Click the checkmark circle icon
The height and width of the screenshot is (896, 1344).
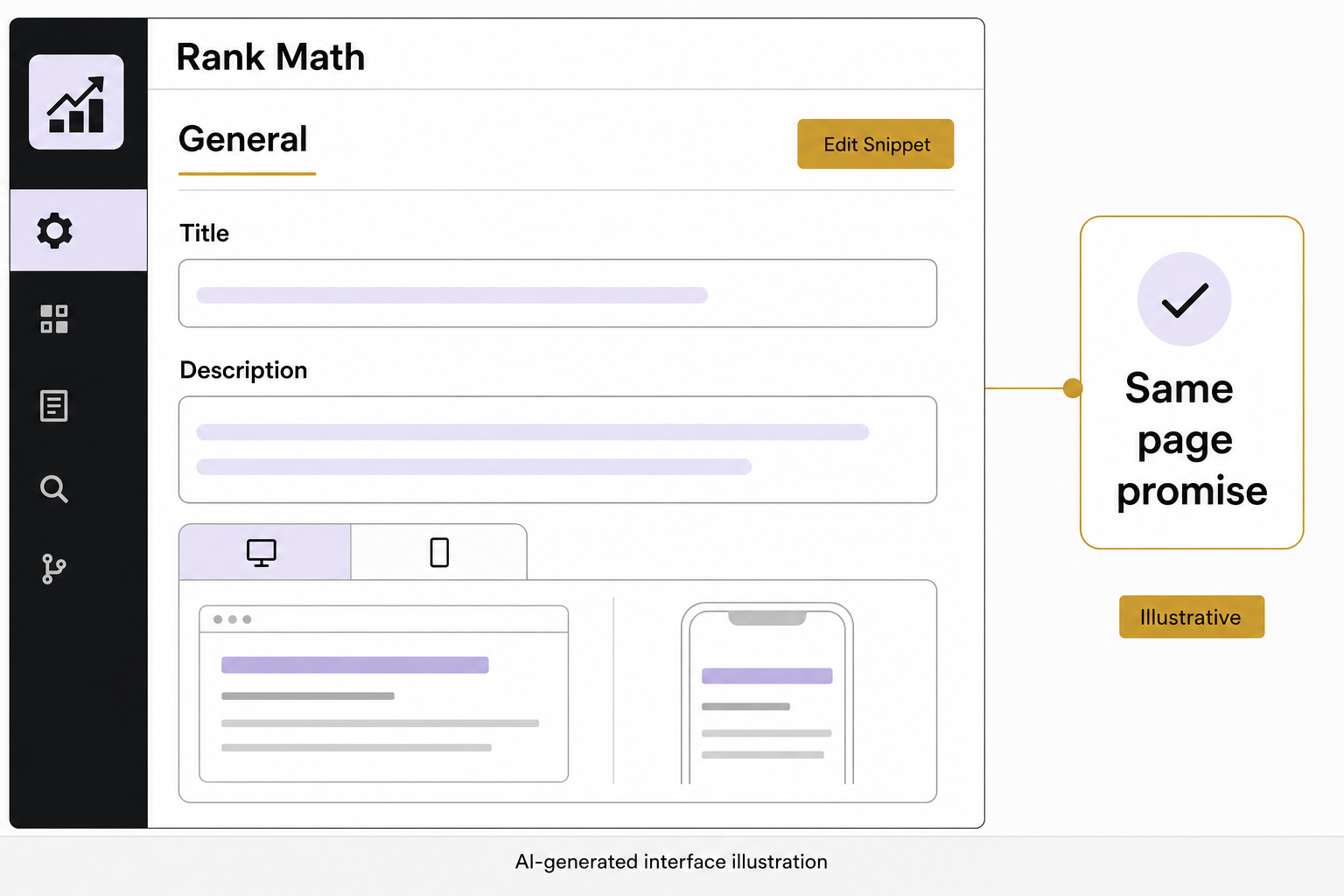pos(1185,299)
